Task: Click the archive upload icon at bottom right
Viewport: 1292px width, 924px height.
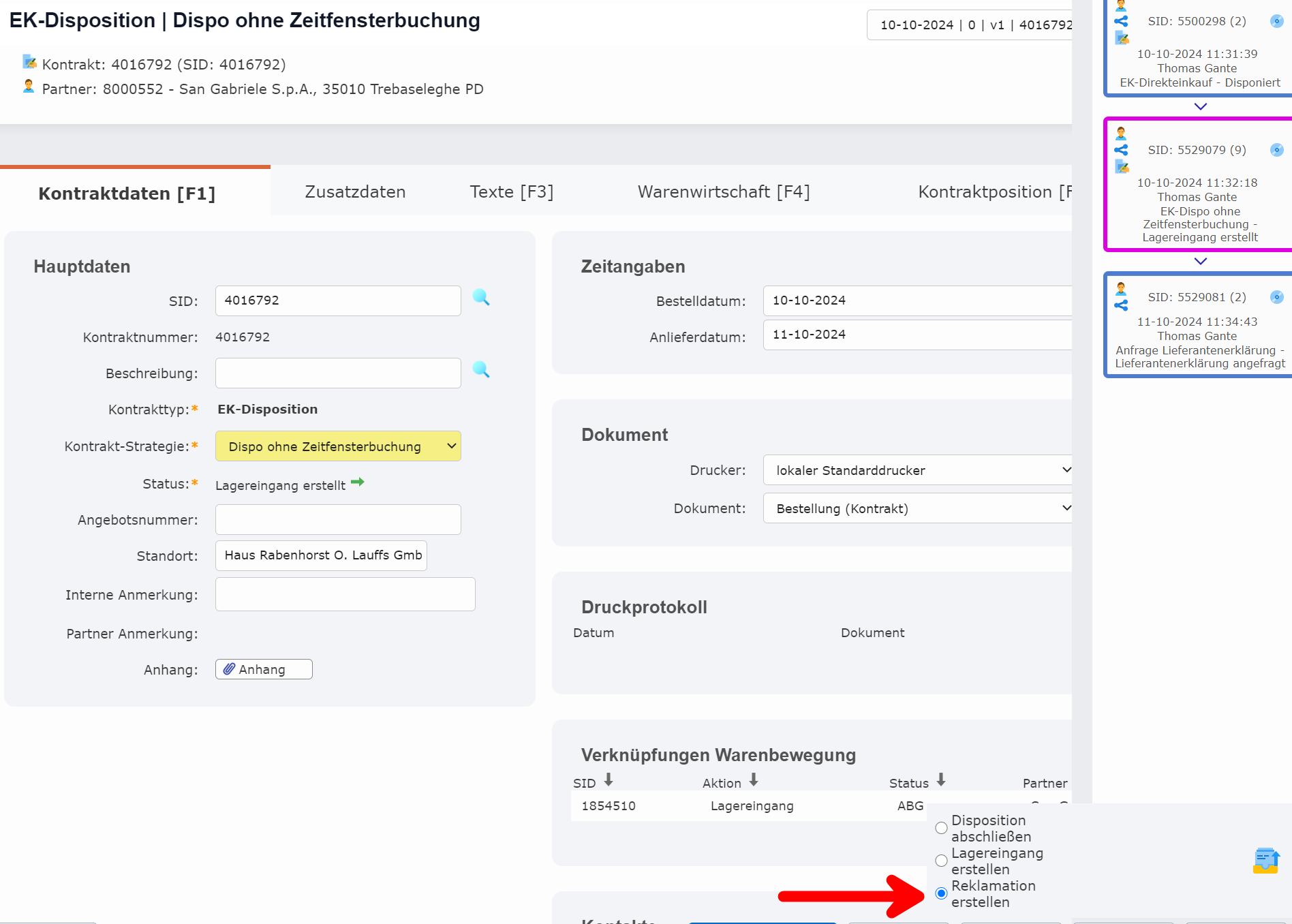Action: (1266, 861)
